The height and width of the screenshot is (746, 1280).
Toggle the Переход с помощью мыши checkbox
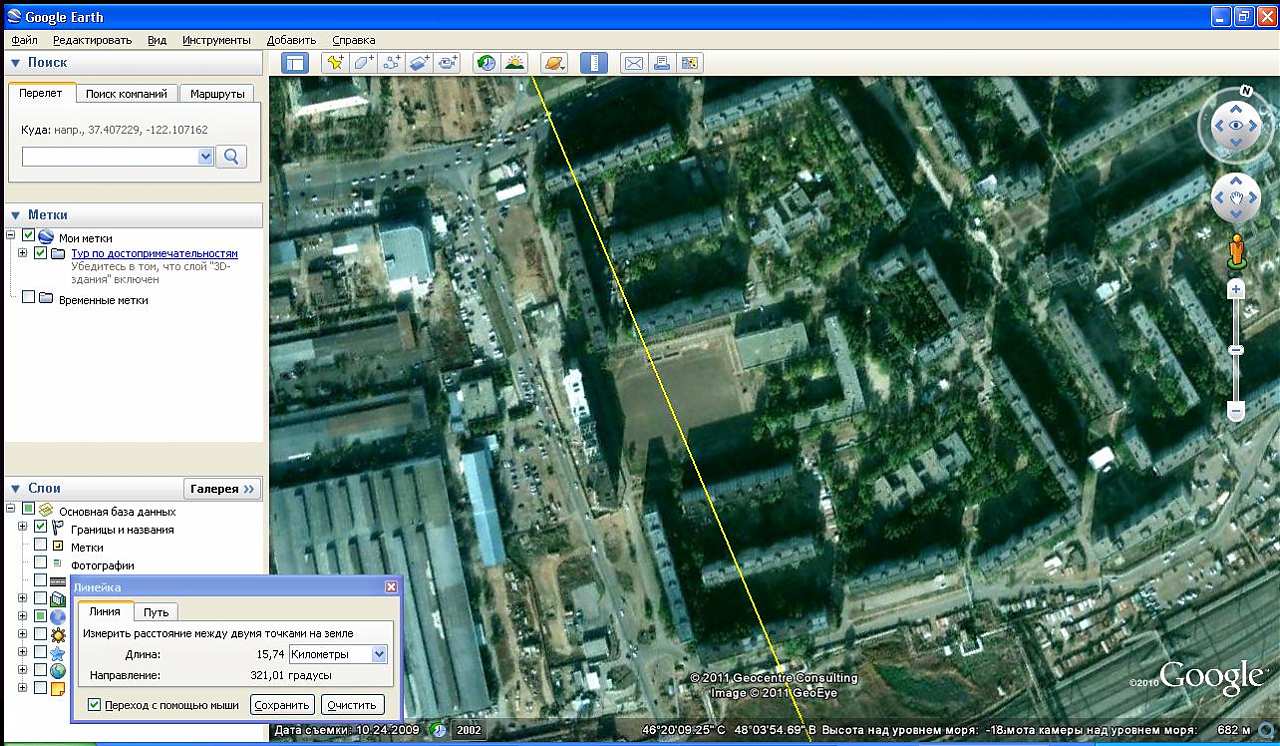[94, 705]
